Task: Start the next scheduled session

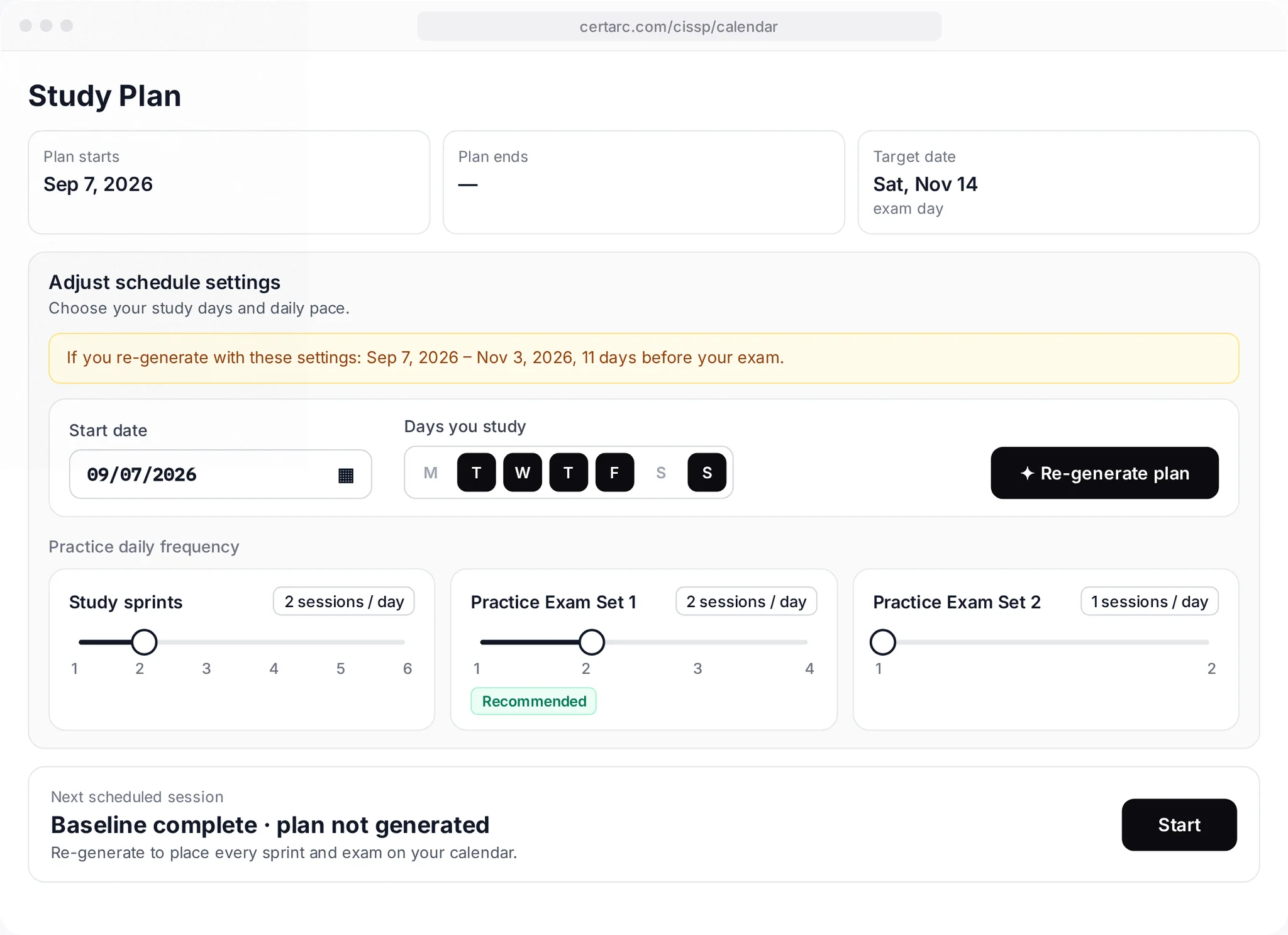Action: point(1179,825)
